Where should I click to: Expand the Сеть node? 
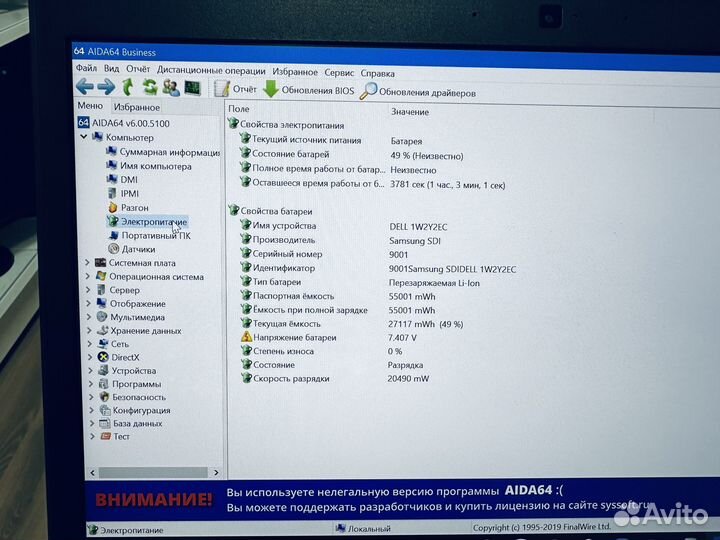90,343
